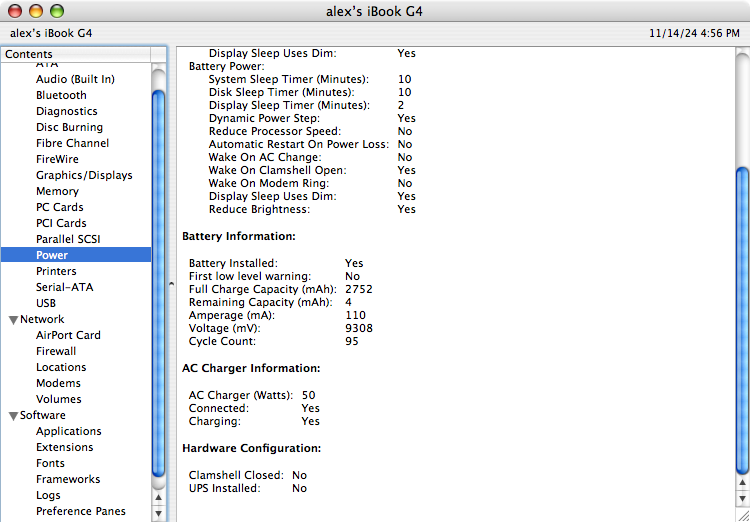Select PCI Cards entry
The width and height of the screenshot is (750, 522).
(61, 223)
